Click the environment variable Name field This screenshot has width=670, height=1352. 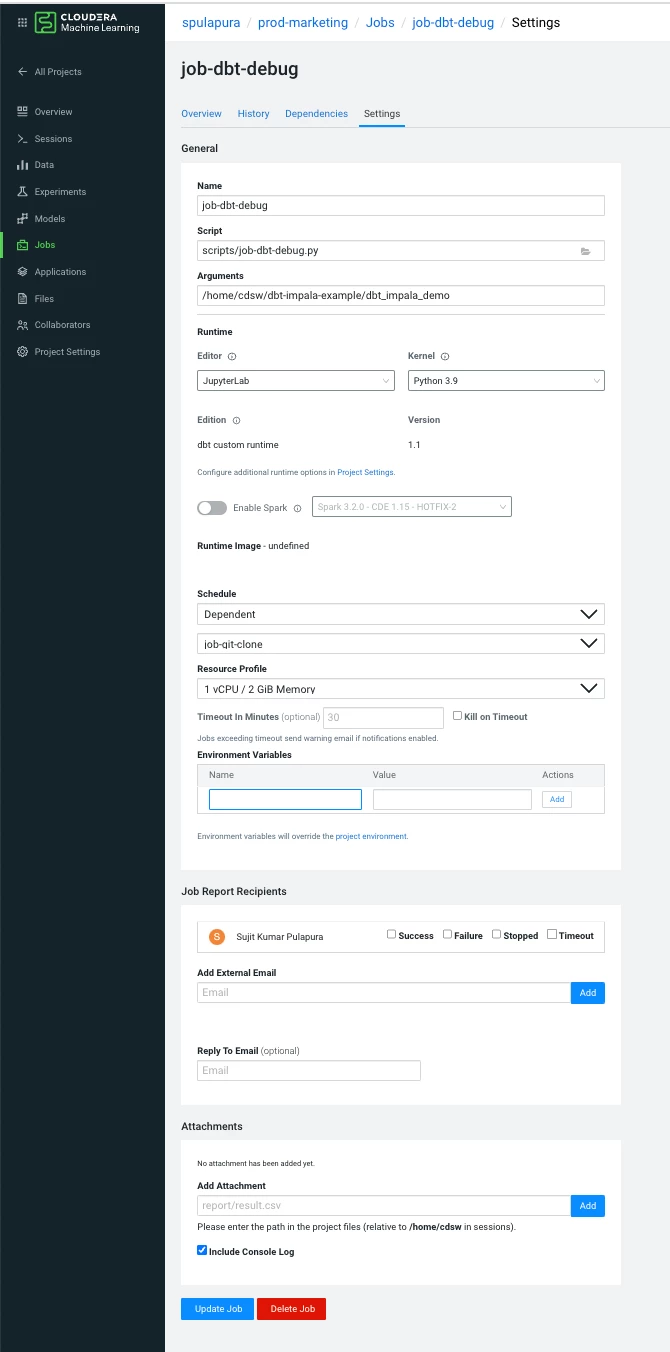click(x=285, y=799)
